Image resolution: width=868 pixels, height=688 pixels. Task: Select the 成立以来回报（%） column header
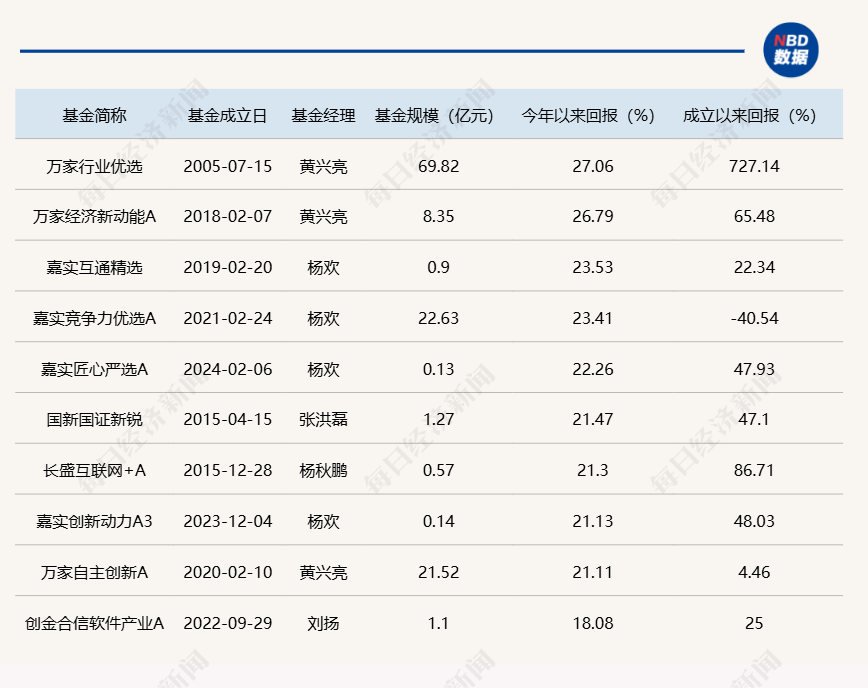tap(750, 115)
